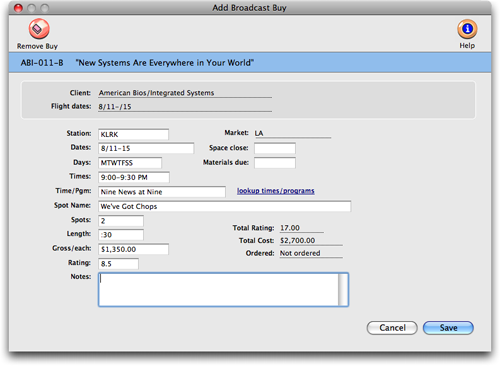Cancel adding the broadcast buy
500x366 pixels.
[x=392, y=328]
